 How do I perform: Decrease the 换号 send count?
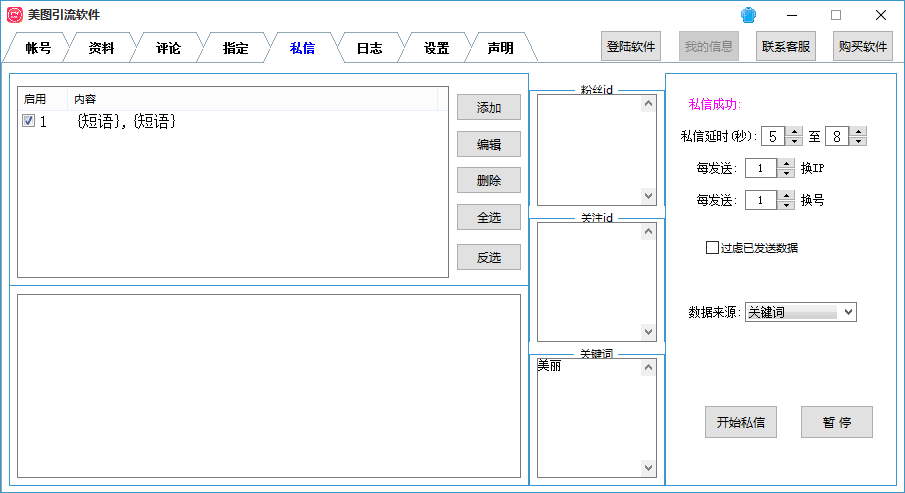786,205
